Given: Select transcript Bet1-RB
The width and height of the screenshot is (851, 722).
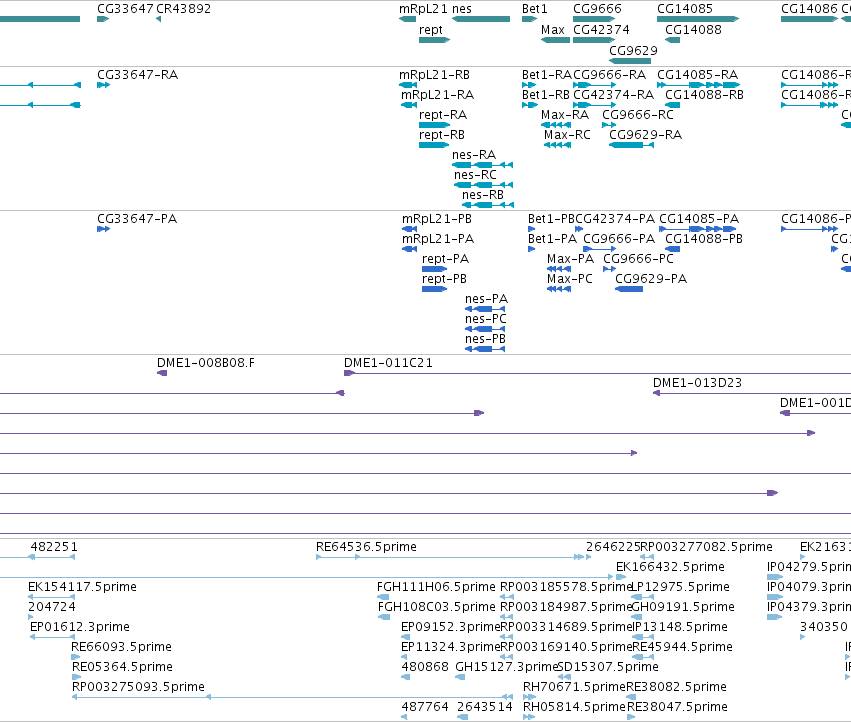Looking at the screenshot, I should tap(530, 105).
